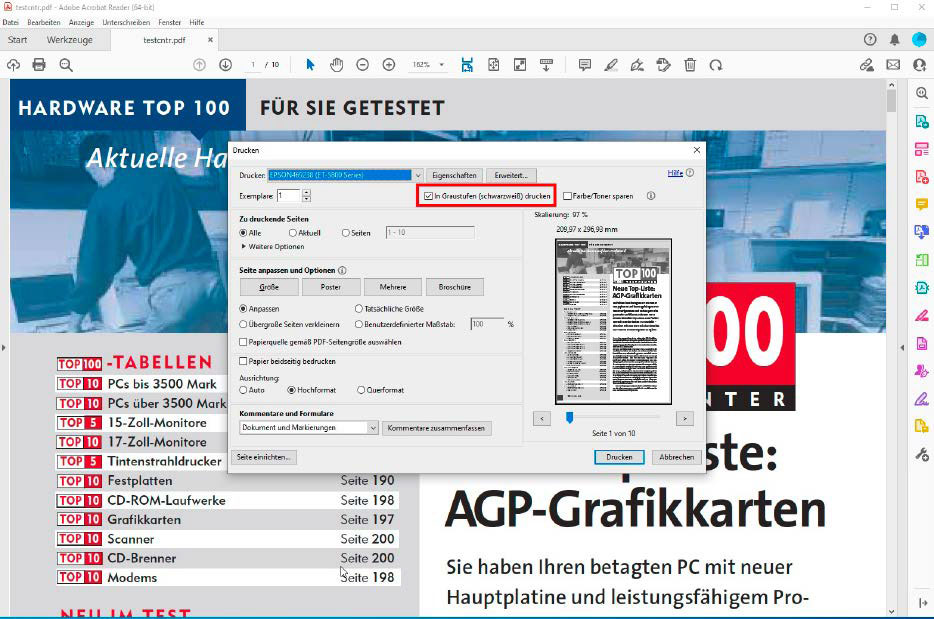Click info icon beside Farbe/Toner sparen
Image resolution: width=934 pixels, height=619 pixels.
point(651,195)
